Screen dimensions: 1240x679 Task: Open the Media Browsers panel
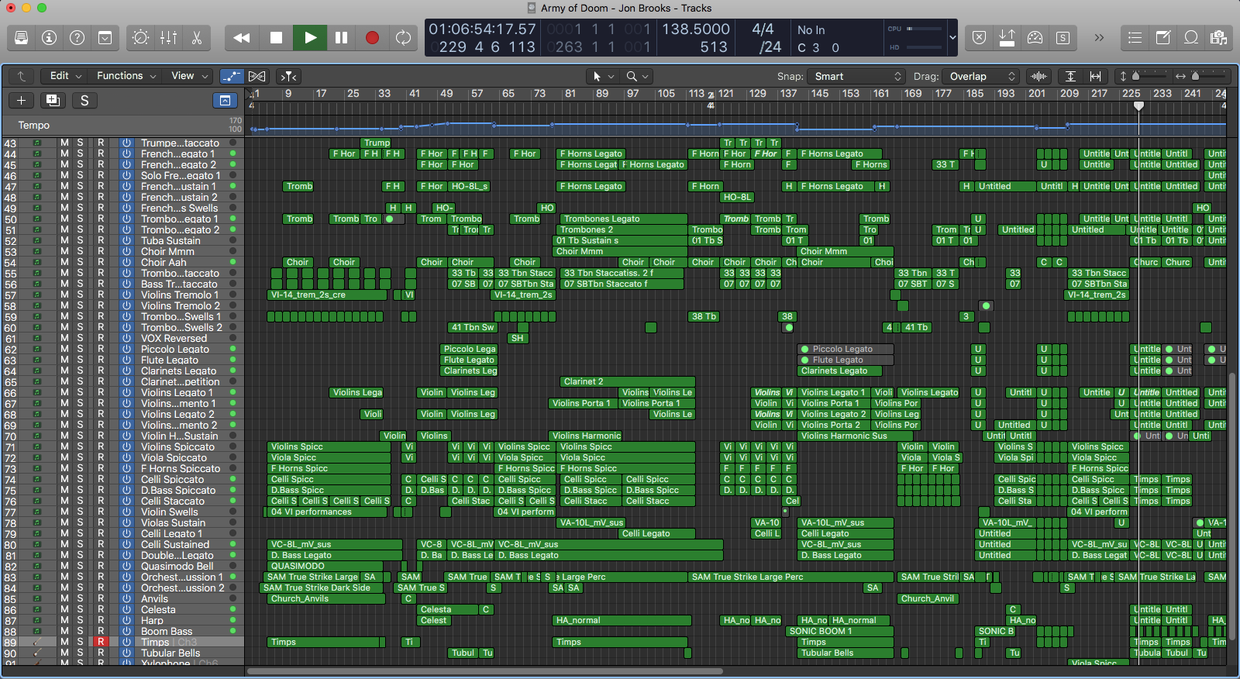pyautogui.click(x=1219, y=37)
